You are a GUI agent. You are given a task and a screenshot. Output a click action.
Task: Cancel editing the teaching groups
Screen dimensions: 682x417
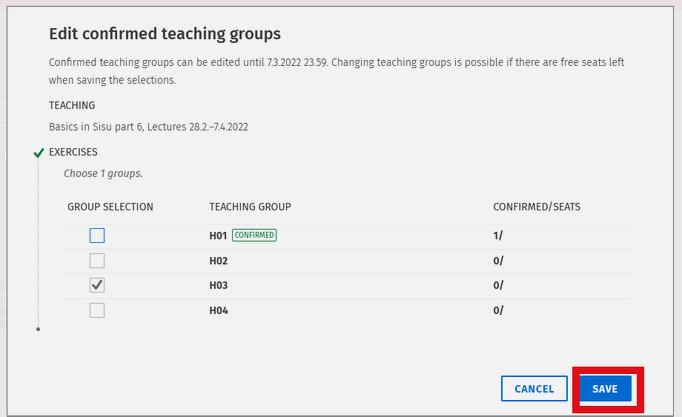tap(534, 389)
